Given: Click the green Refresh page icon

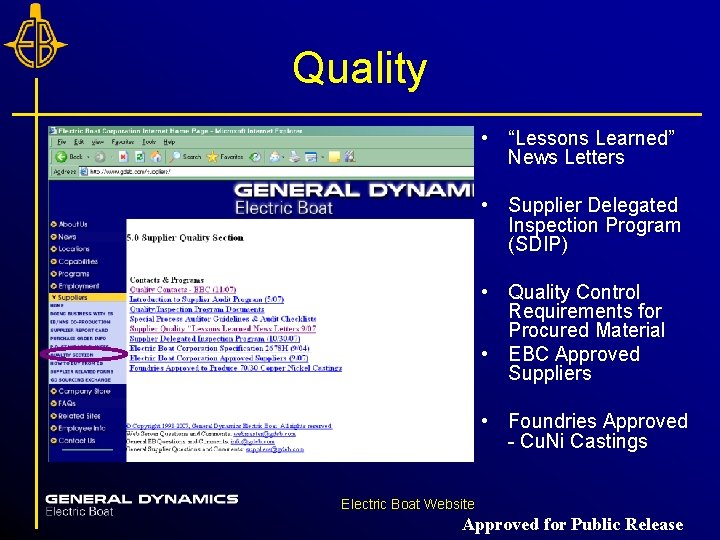Looking at the screenshot, I should pos(140,157).
